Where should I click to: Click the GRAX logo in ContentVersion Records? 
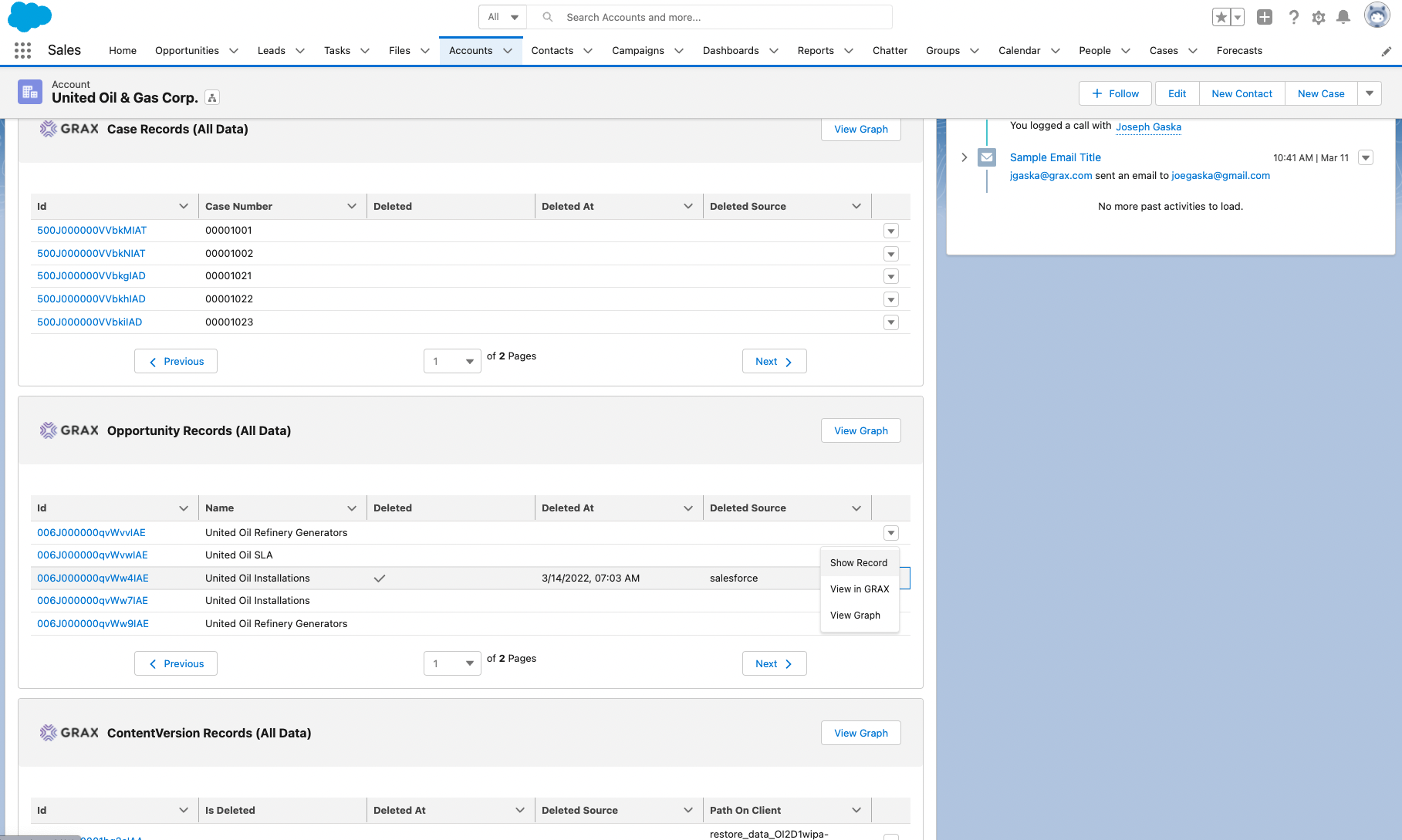[69, 733]
